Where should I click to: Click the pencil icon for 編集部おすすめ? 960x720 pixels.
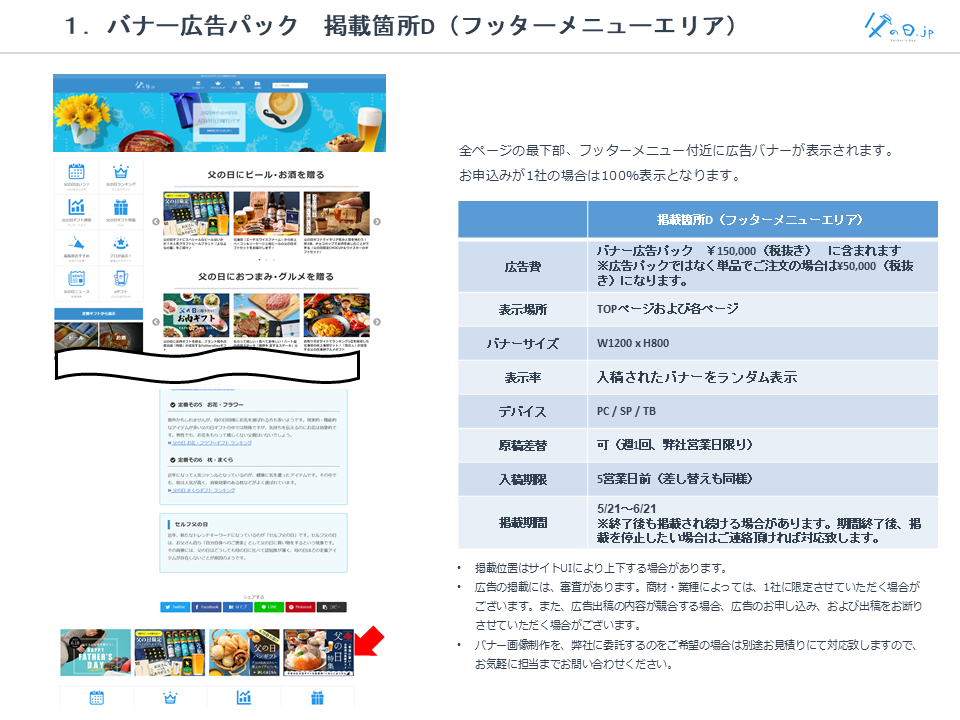point(77,243)
